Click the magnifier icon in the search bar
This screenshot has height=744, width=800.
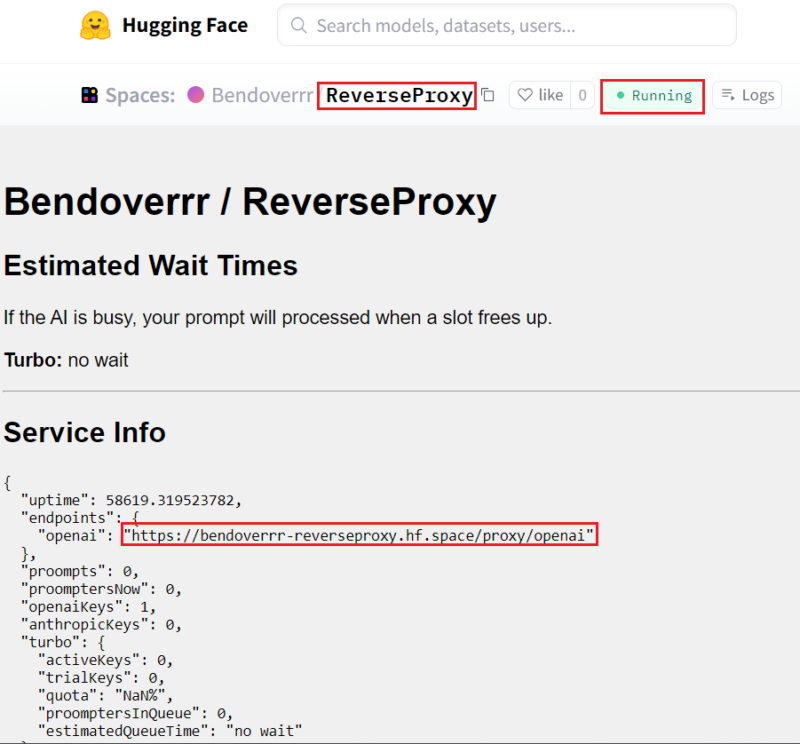pos(298,25)
